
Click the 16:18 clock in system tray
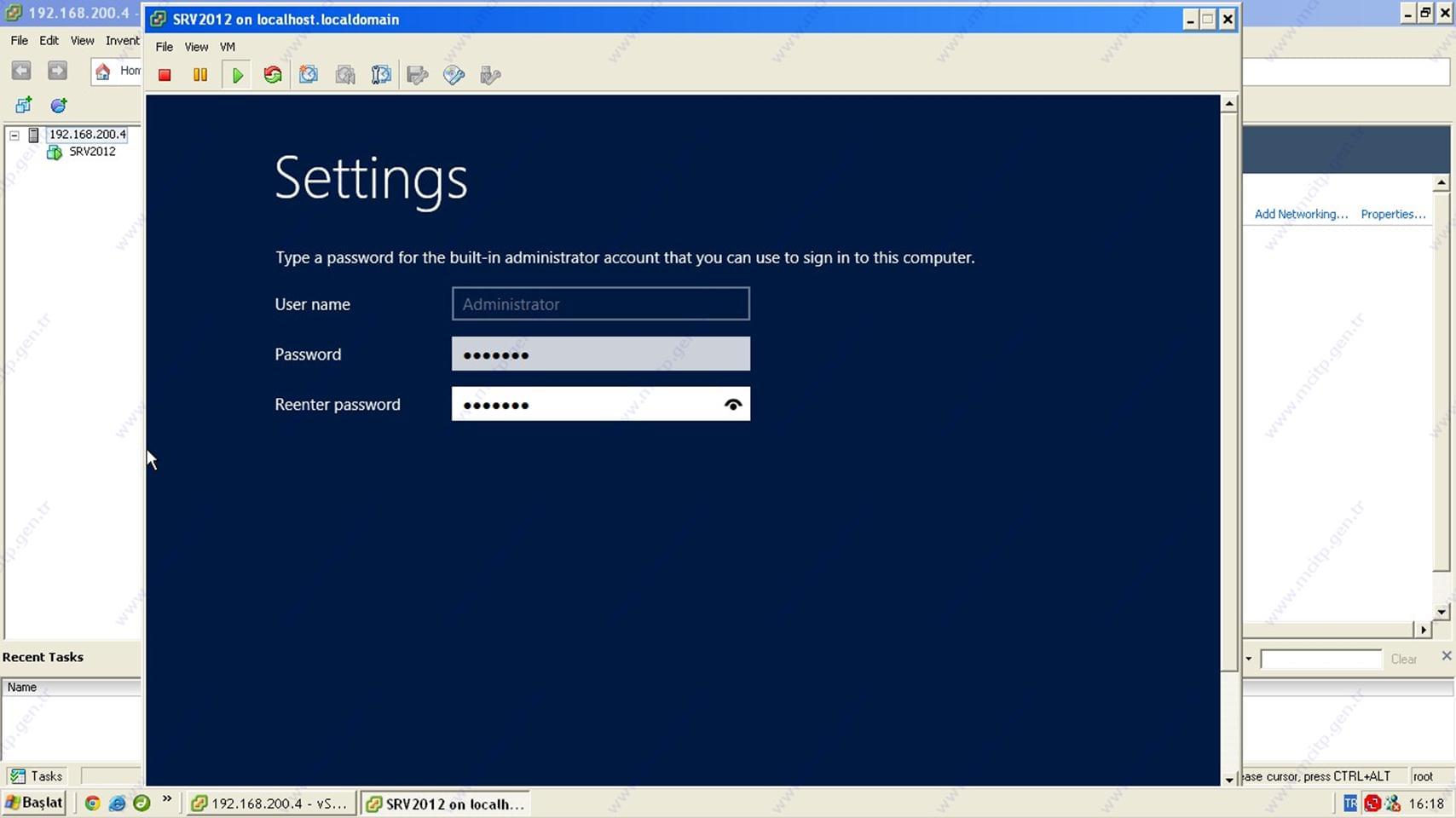(1426, 803)
